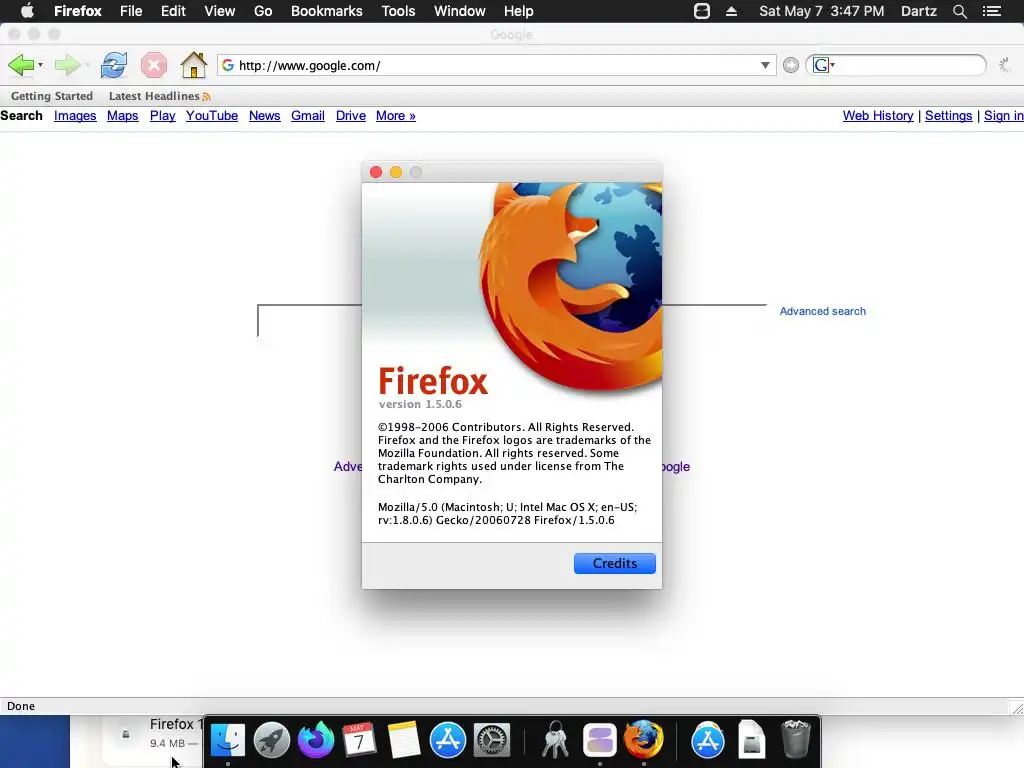Click the Dartz user name menu
This screenshot has height=768, width=1024.
919,11
